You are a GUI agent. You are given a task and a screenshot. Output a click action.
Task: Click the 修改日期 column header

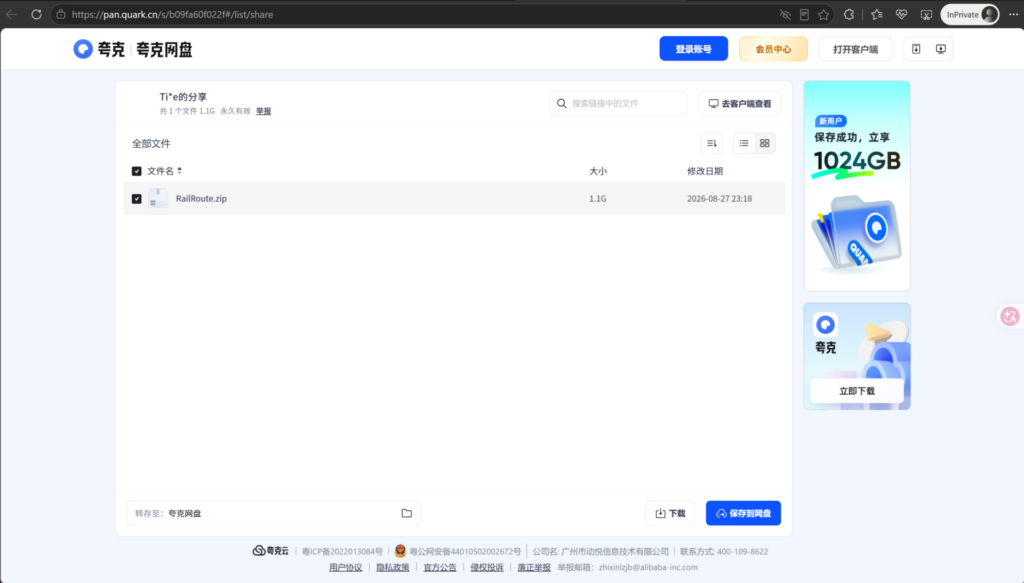(x=705, y=171)
